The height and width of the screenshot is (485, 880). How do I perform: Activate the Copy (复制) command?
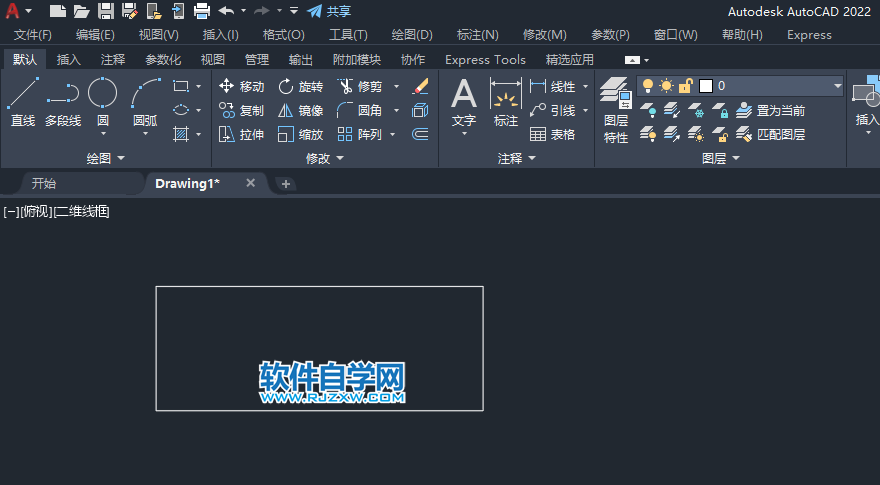[241, 111]
